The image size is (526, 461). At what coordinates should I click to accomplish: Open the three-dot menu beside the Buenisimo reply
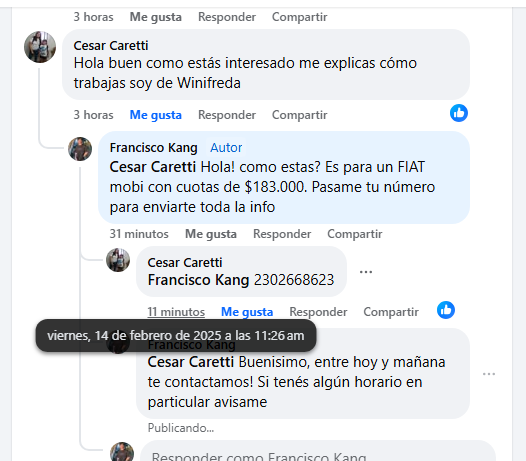coord(489,373)
